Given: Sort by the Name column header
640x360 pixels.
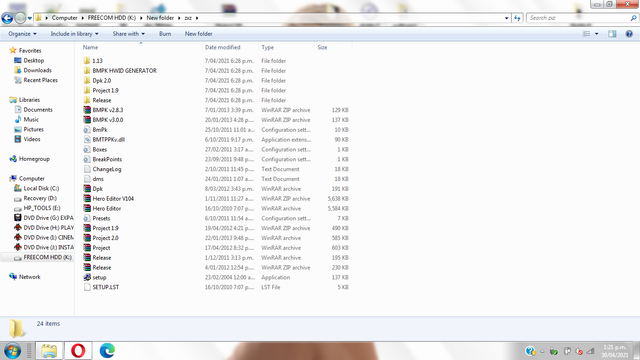Looking at the screenshot, I should click(x=90, y=47).
